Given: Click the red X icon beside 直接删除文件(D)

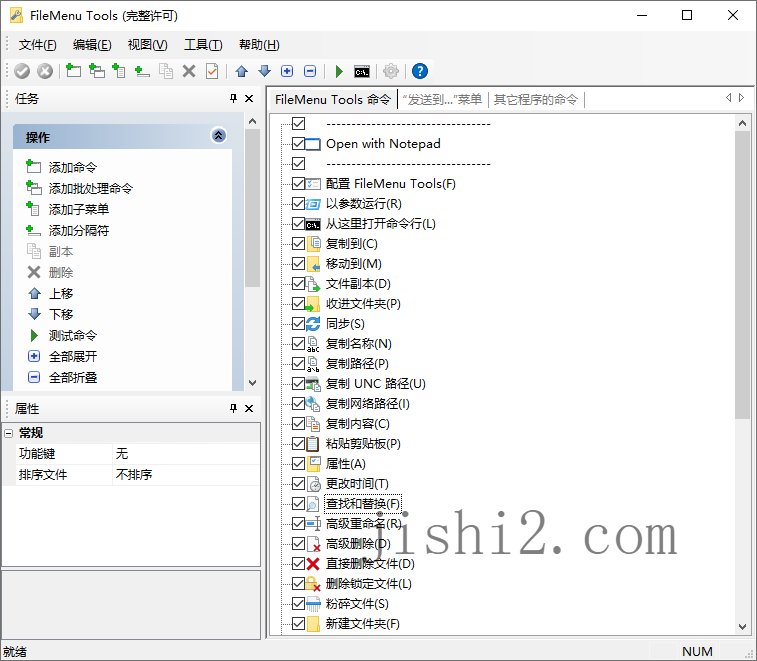Looking at the screenshot, I should point(313,564).
